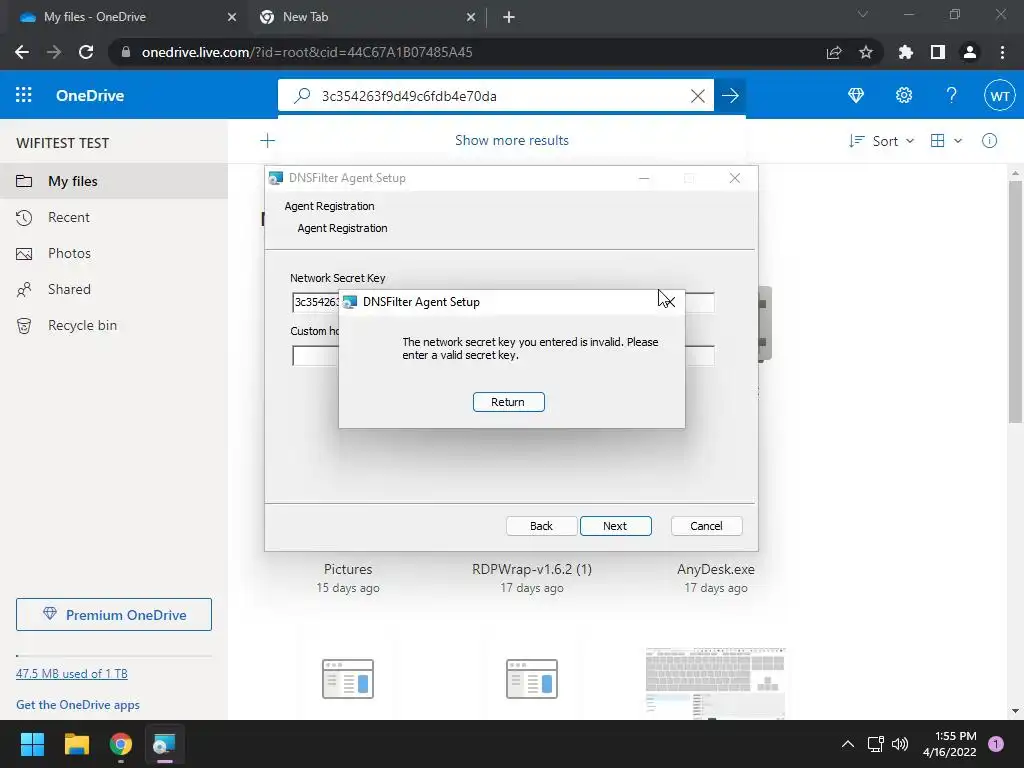
Task: Open the 47.5 MB used storage link
Action: [72, 673]
